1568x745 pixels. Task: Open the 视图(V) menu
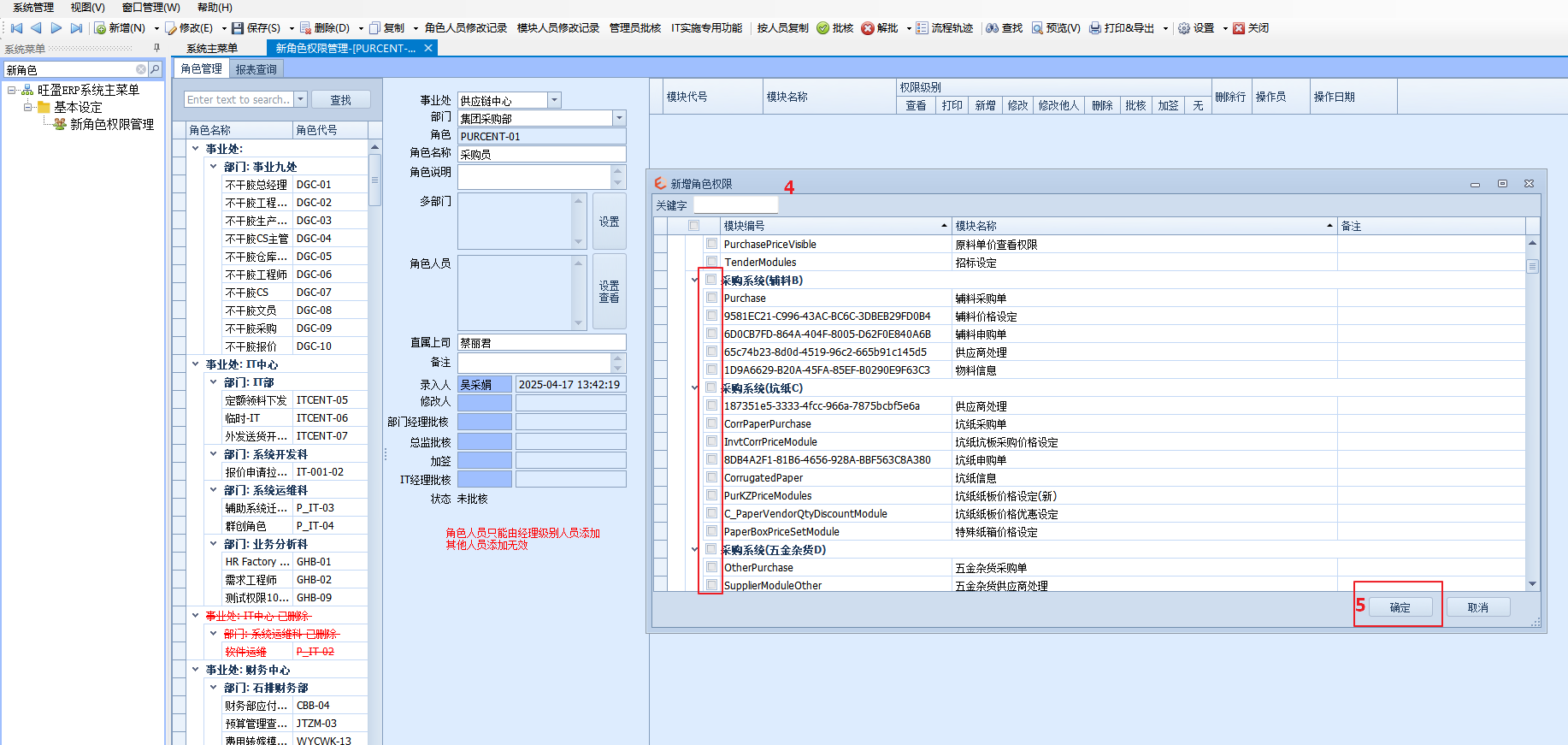point(87,8)
